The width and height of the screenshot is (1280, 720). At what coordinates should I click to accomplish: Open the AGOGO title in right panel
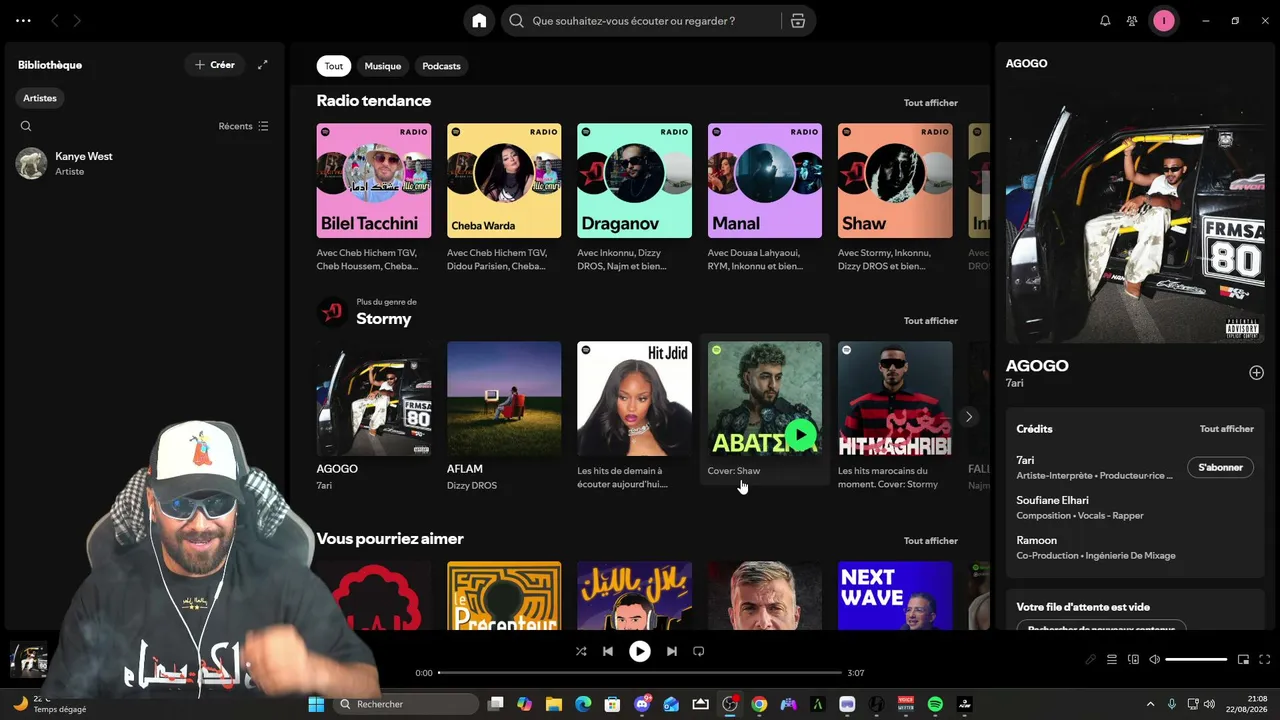click(1037, 366)
